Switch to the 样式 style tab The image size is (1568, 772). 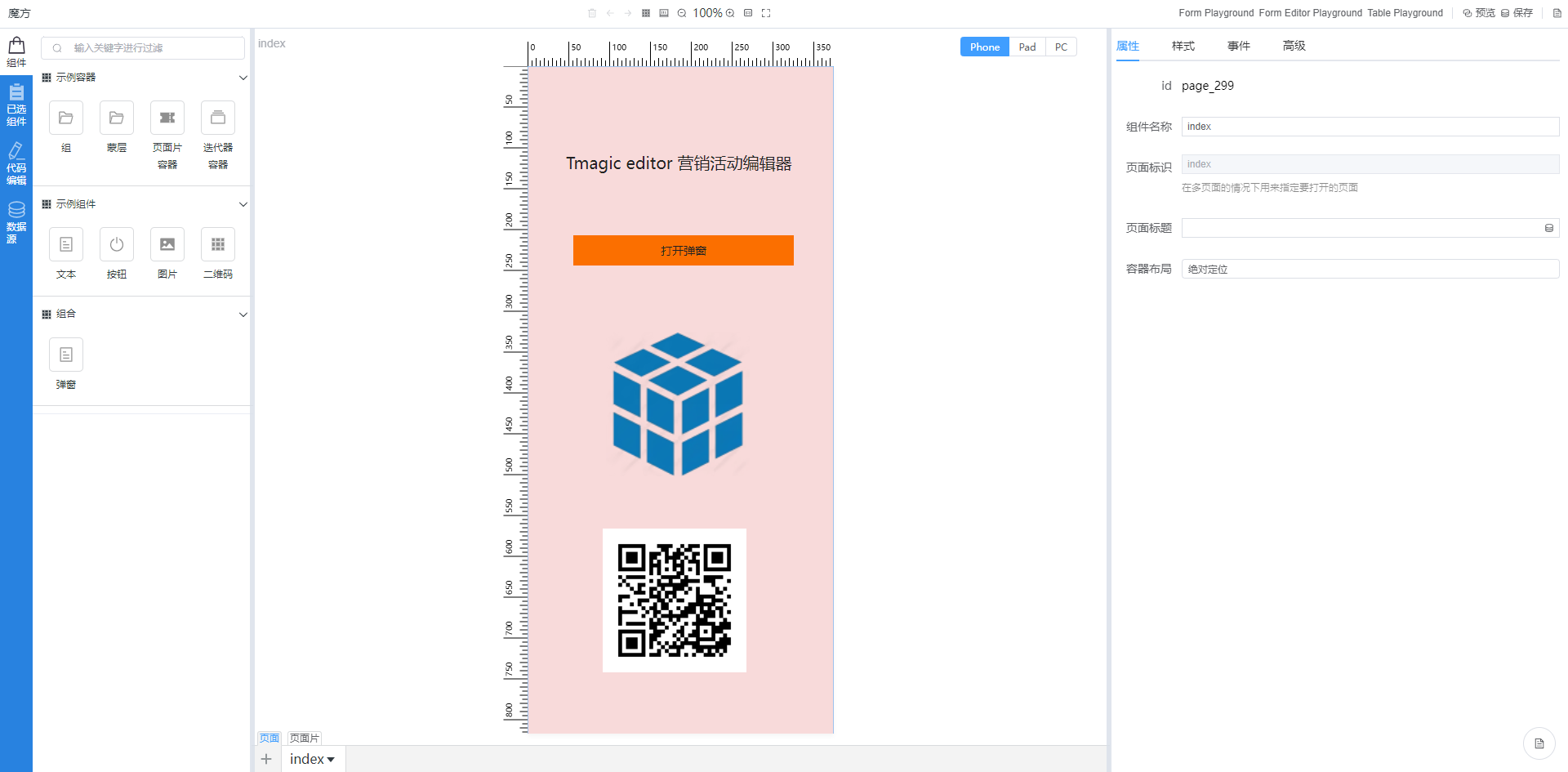[x=1183, y=46]
